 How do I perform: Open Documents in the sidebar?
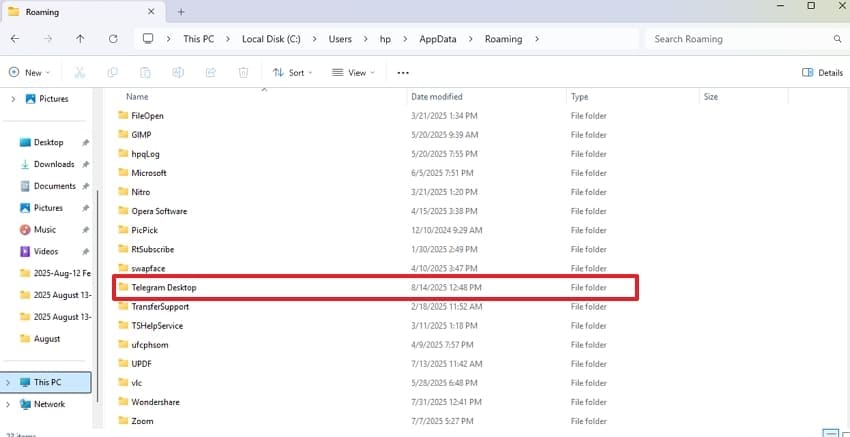pos(54,186)
